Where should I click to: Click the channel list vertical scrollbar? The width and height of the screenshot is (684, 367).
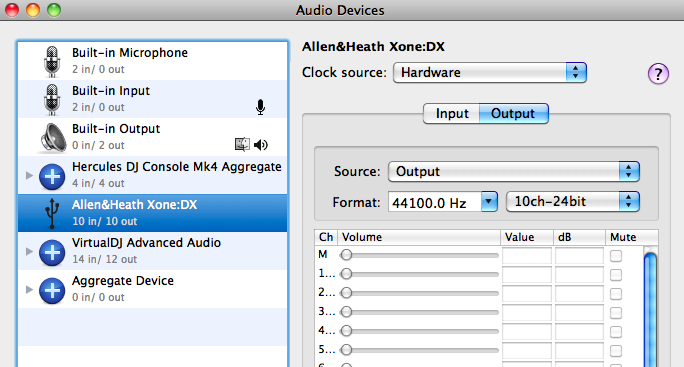click(650, 308)
